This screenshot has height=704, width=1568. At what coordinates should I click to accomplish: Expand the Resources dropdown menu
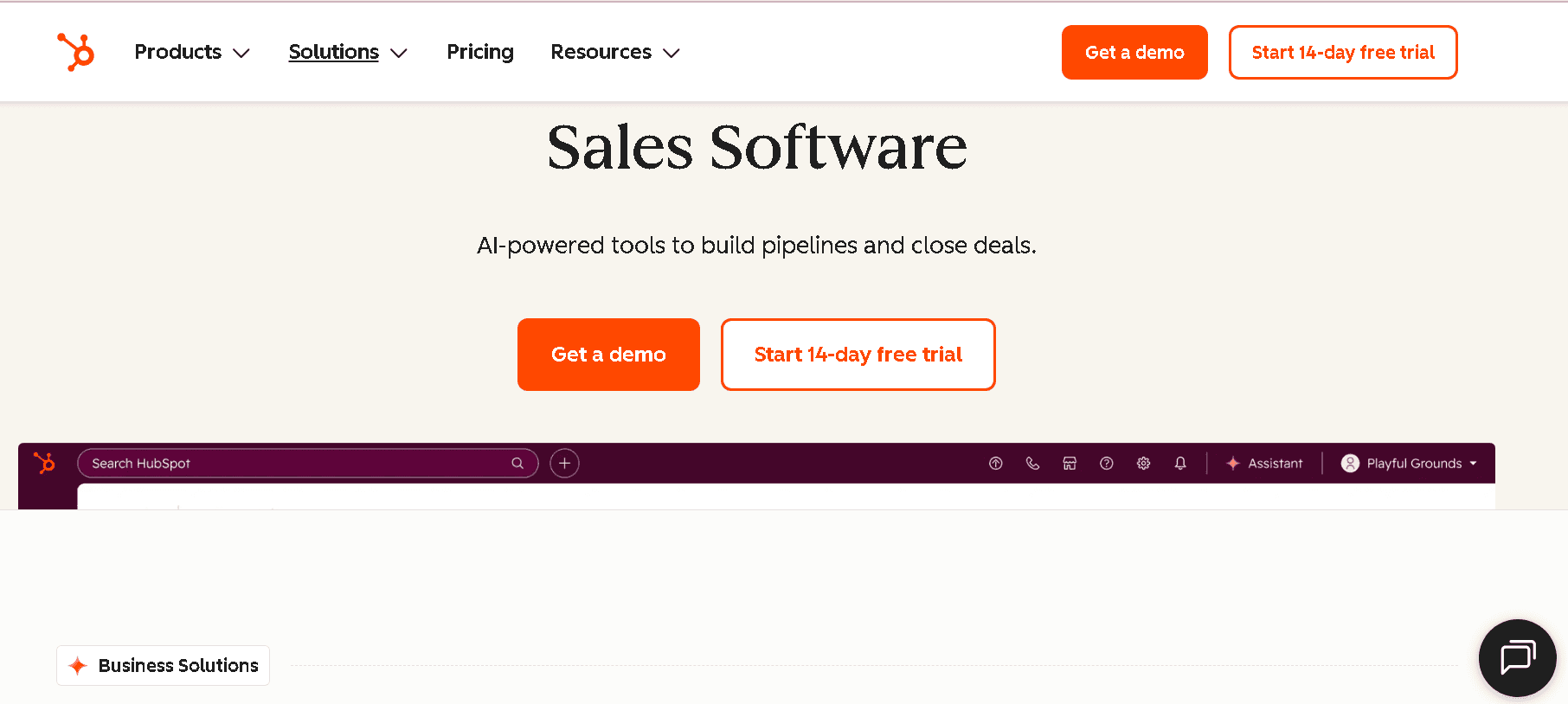pyautogui.click(x=615, y=52)
